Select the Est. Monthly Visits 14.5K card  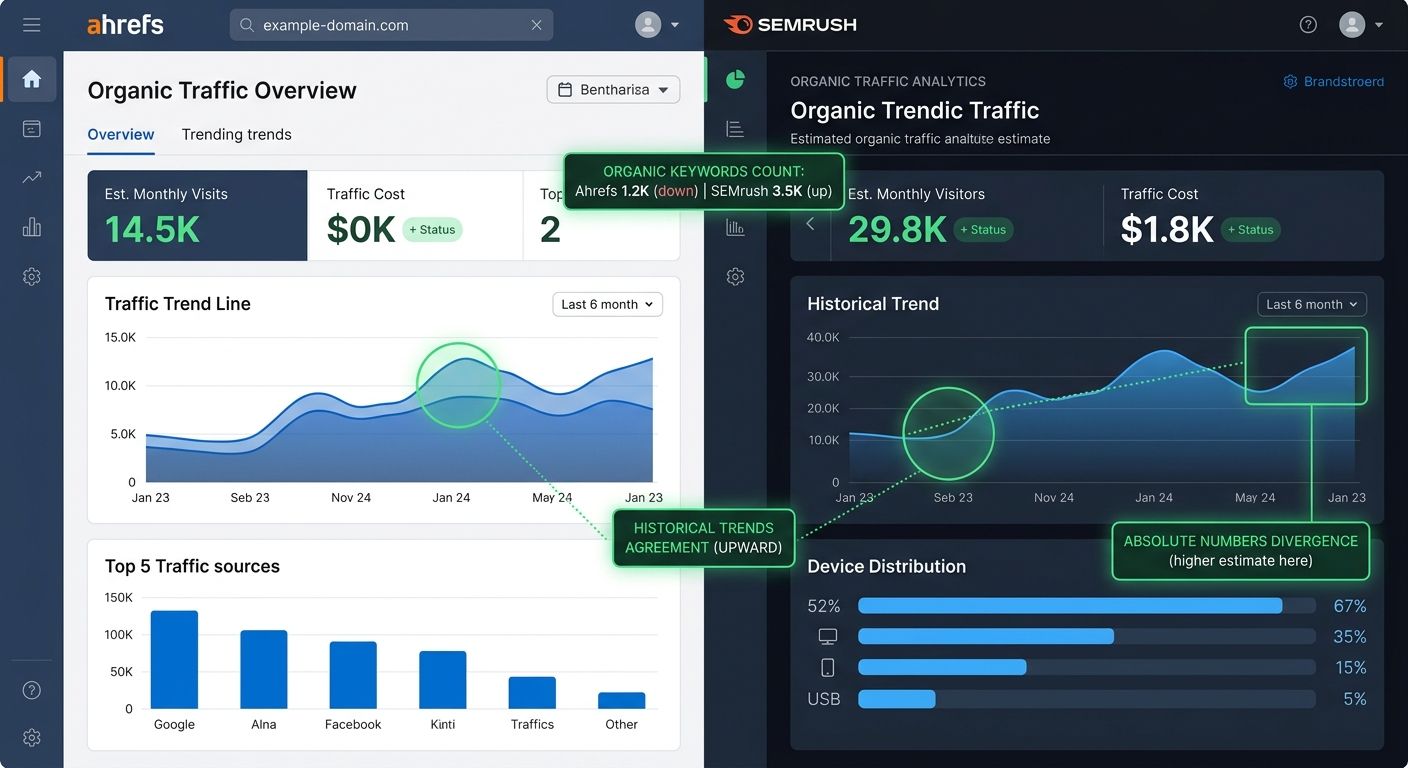(x=197, y=215)
